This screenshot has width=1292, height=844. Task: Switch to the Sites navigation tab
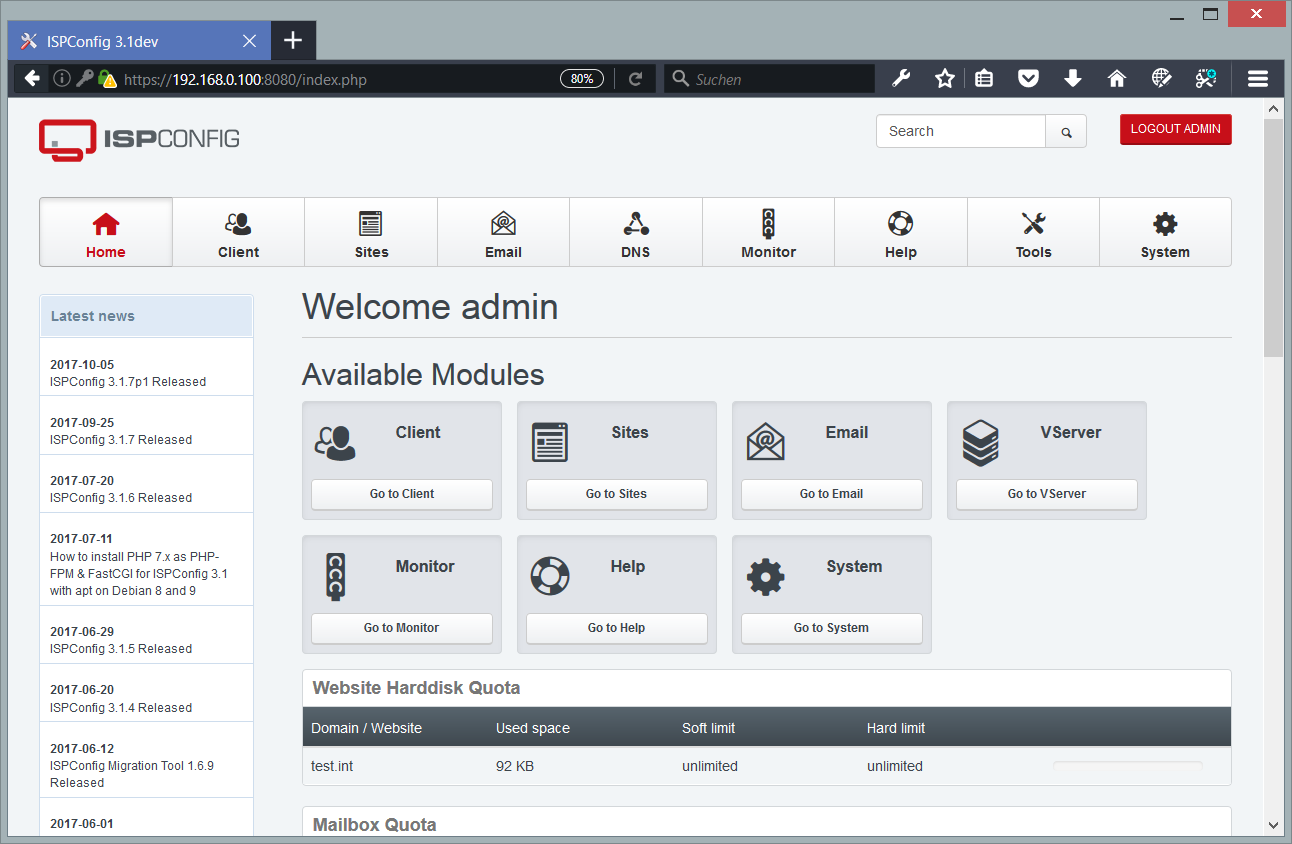pyautogui.click(x=371, y=232)
